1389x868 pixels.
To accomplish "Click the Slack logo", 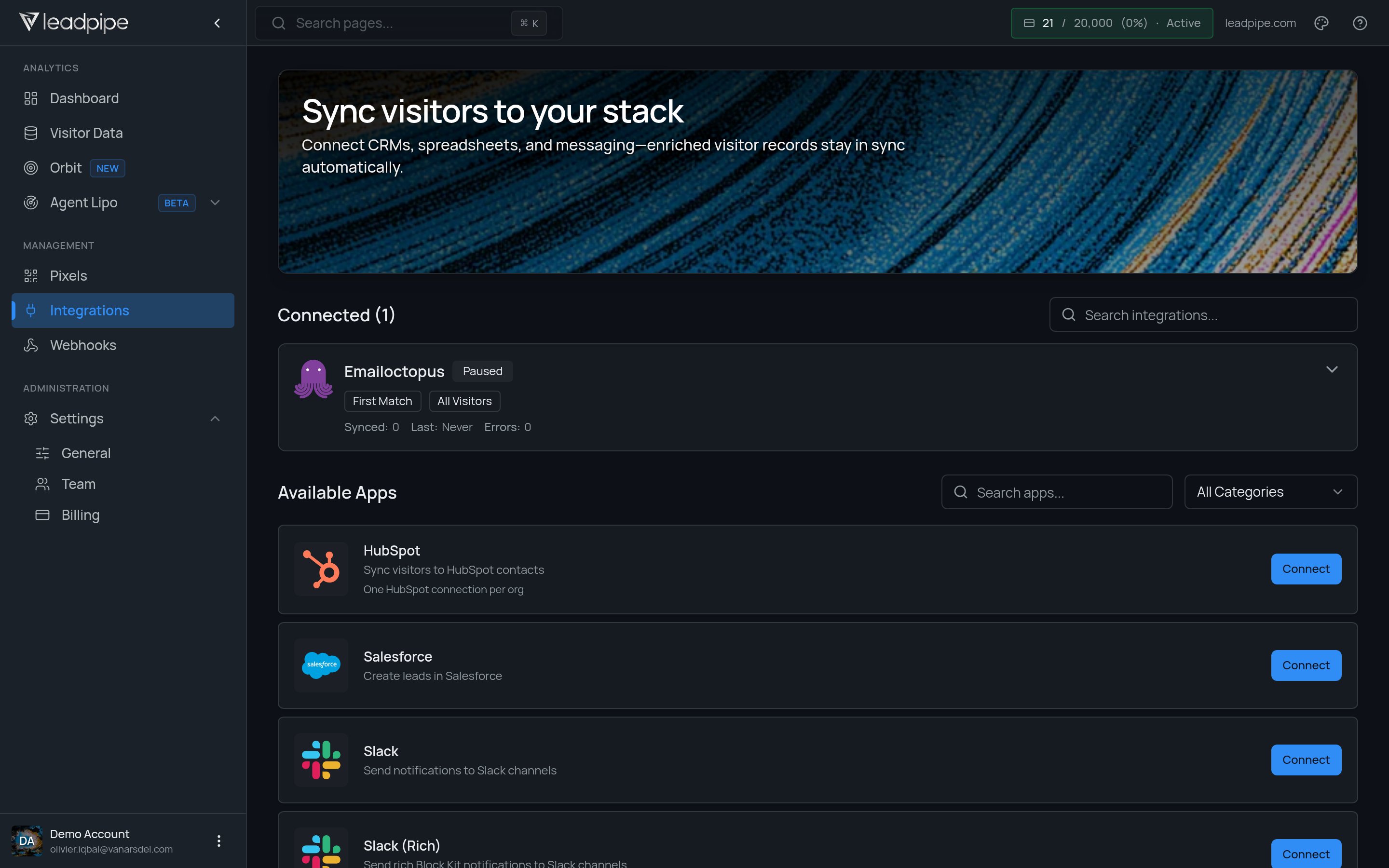I will 321,759.
